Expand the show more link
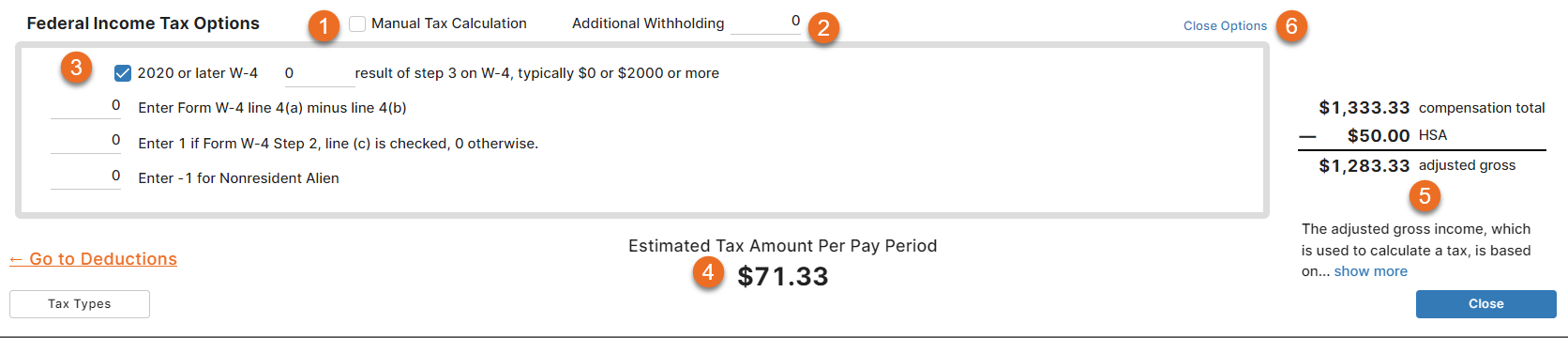Image resolution: width=1568 pixels, height=338 pixels. click(1371, 271)
